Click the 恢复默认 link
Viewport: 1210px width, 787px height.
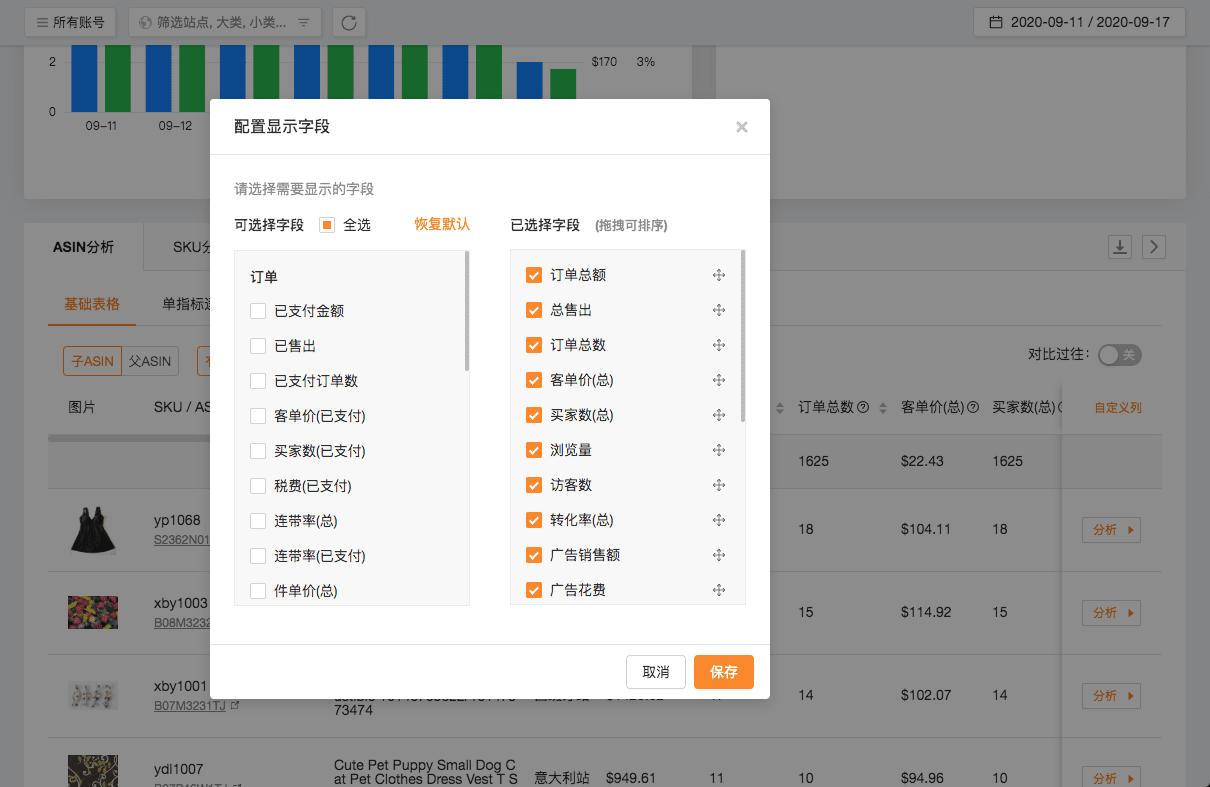pos(442,224)
